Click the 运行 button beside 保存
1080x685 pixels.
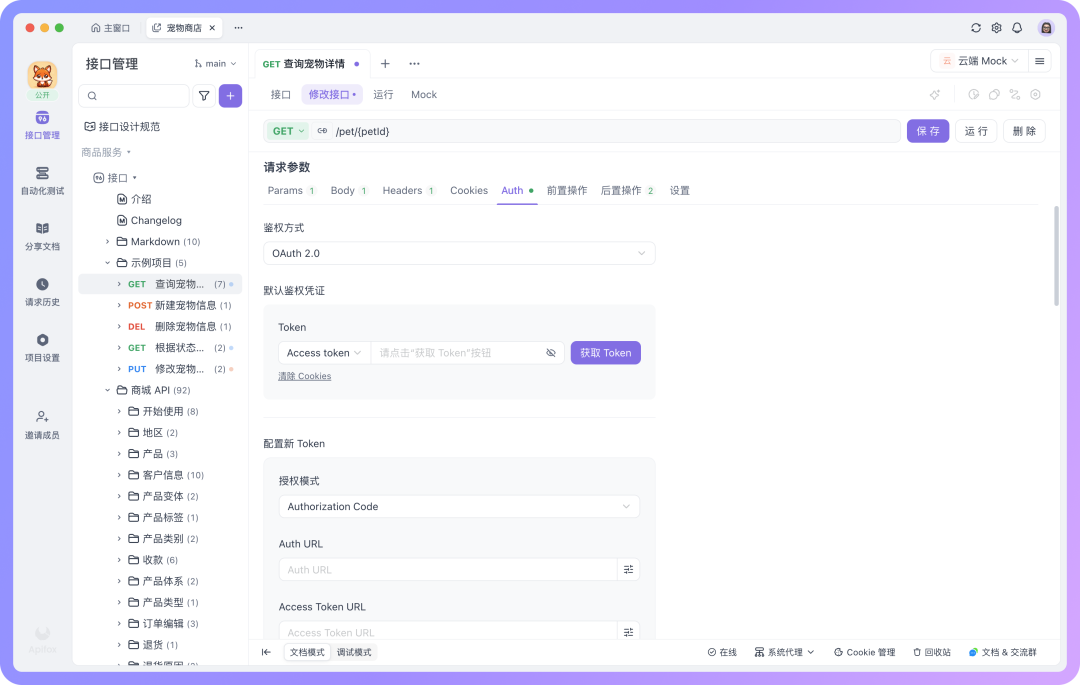[x=976, y=131]
